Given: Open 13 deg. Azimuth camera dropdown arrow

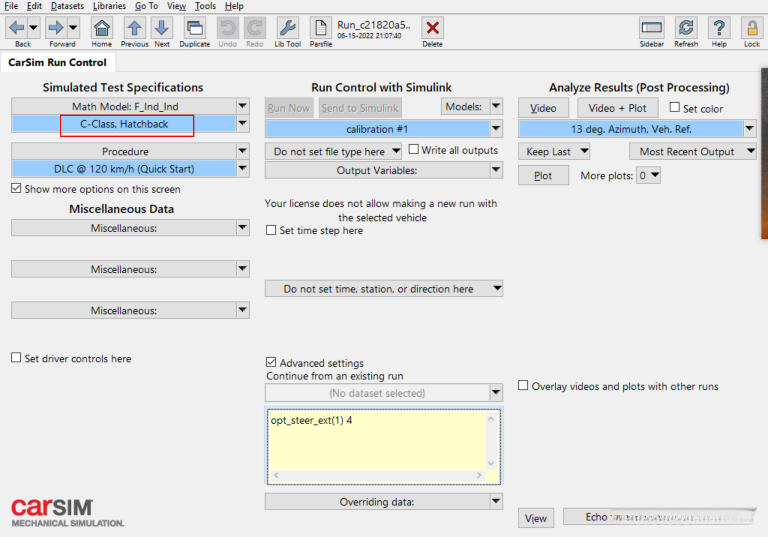Looking at the screenshot, I should (x=750, y=129).
